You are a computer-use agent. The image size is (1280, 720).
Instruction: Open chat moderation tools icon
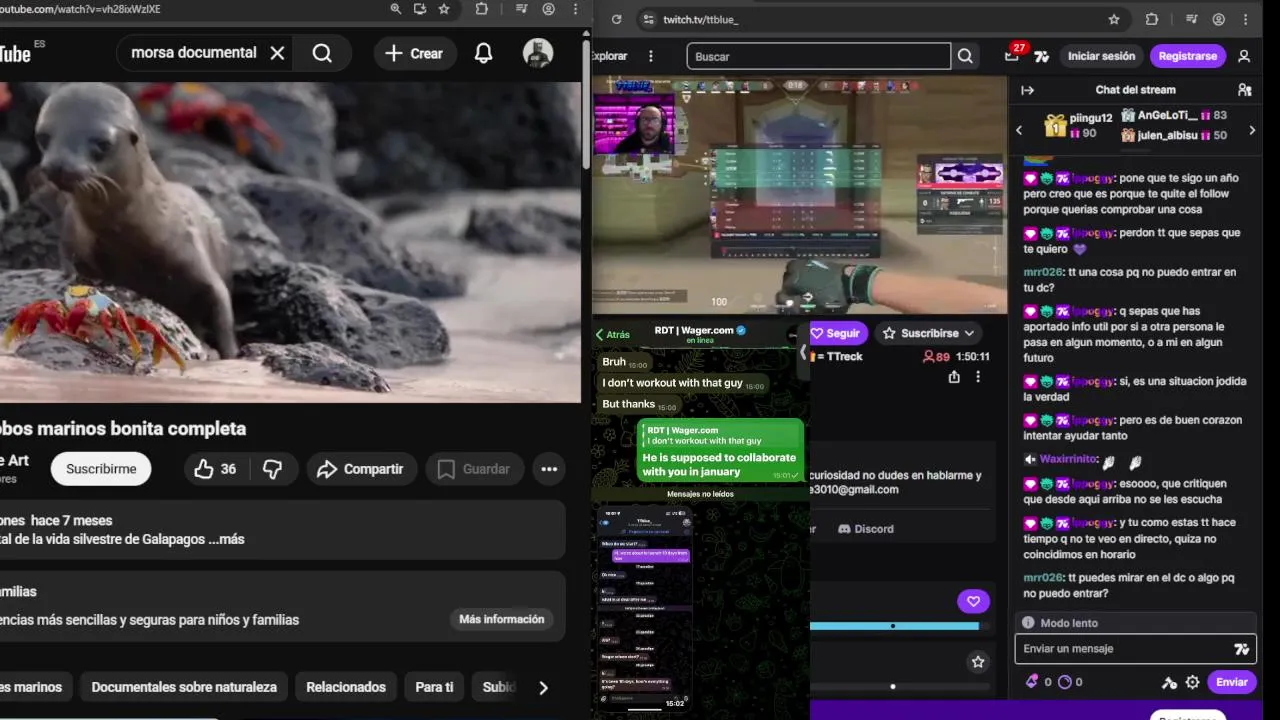[x=1169, y=682]
